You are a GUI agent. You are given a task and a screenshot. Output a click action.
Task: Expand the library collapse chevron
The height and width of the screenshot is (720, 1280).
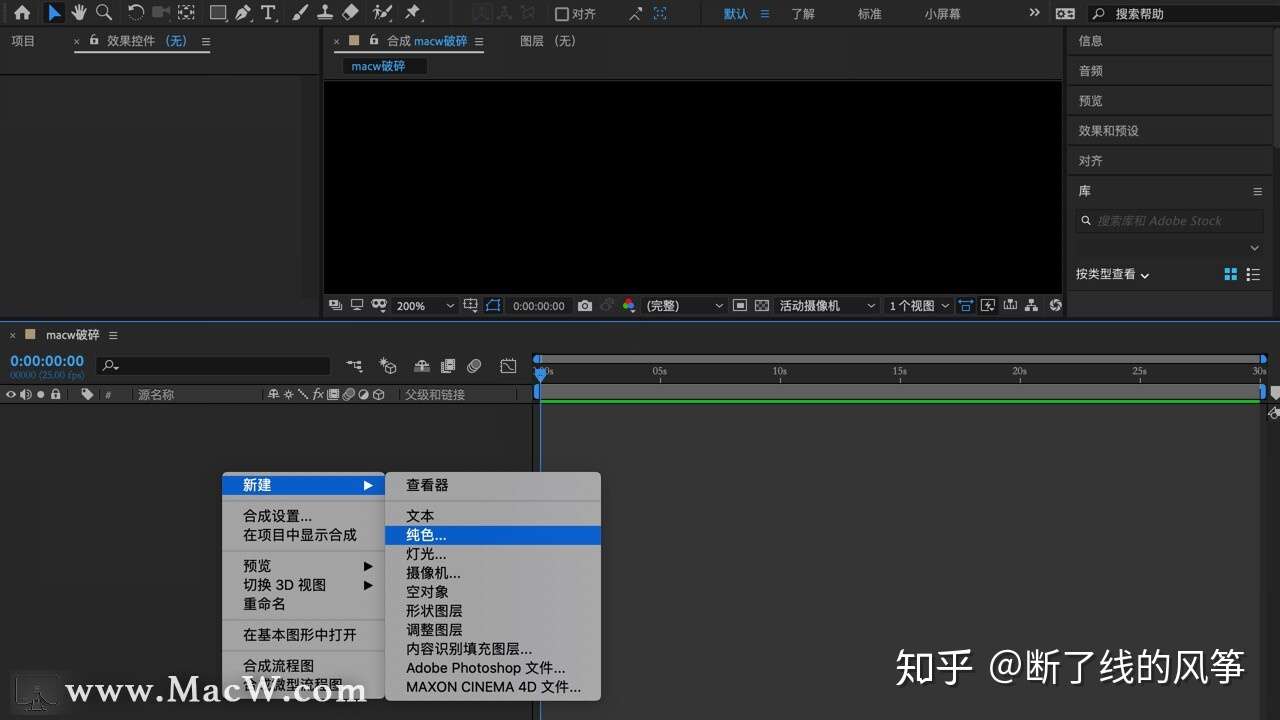1255,248
